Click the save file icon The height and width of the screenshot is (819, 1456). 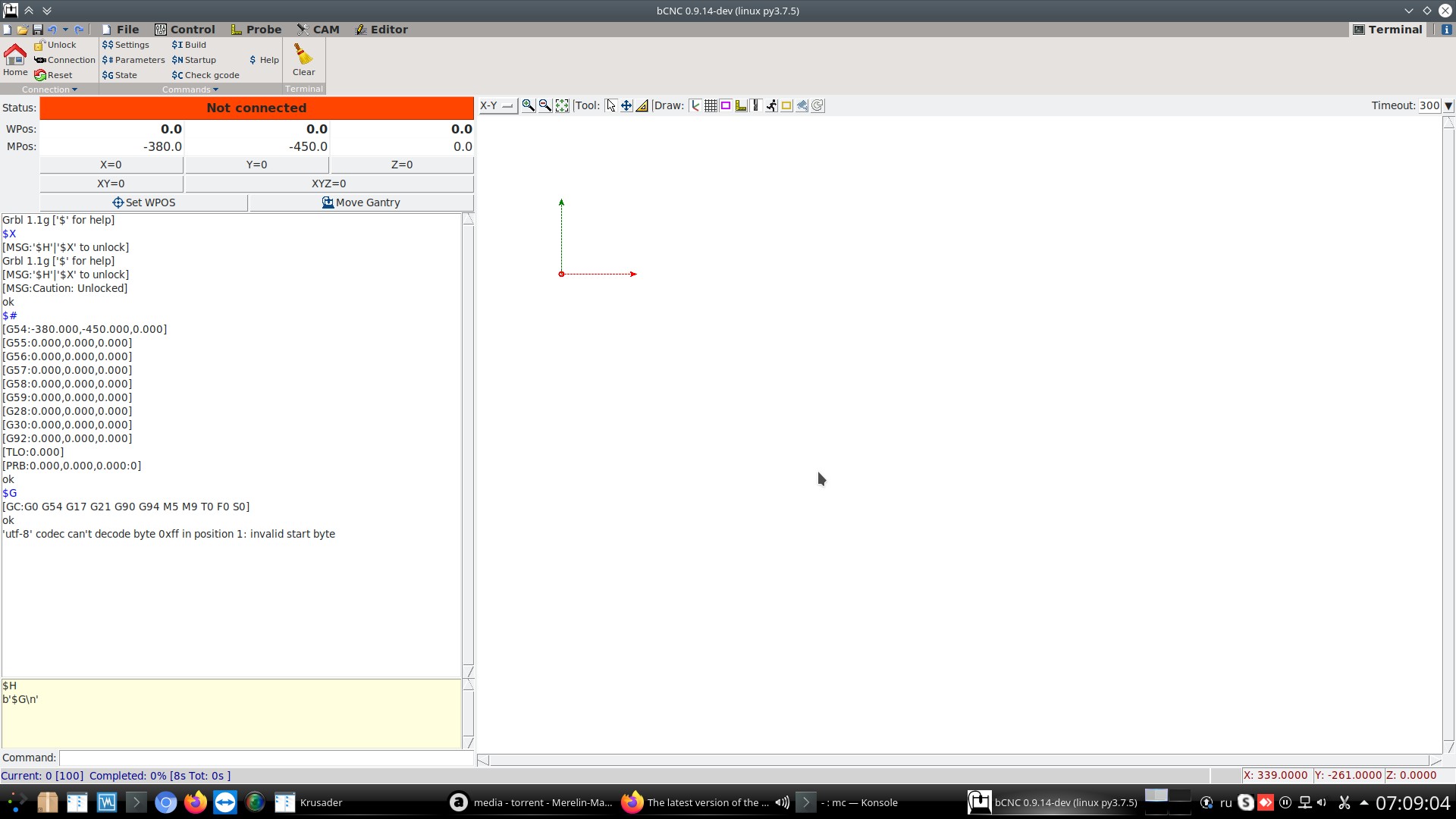click(x=37, y=30)
